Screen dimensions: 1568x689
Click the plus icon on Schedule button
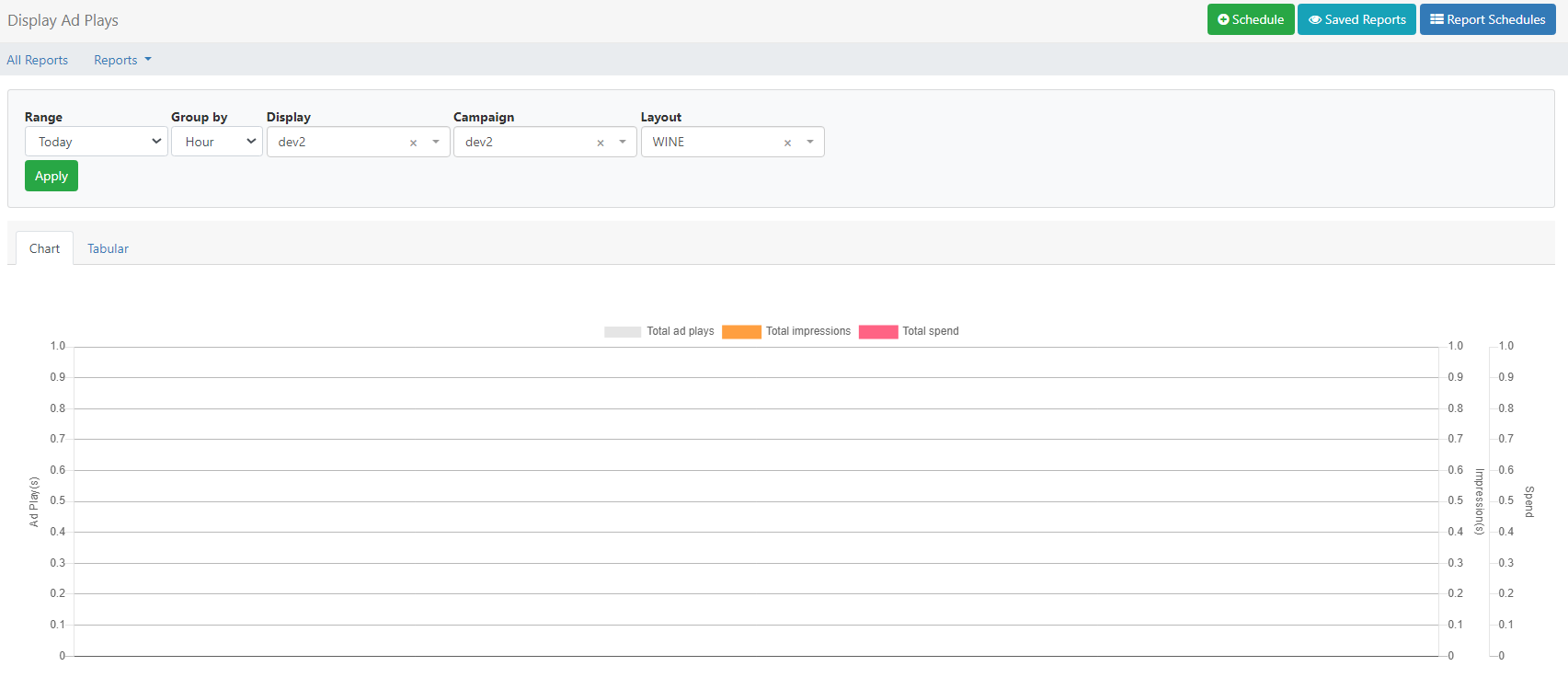click(x=1223, y=19)
